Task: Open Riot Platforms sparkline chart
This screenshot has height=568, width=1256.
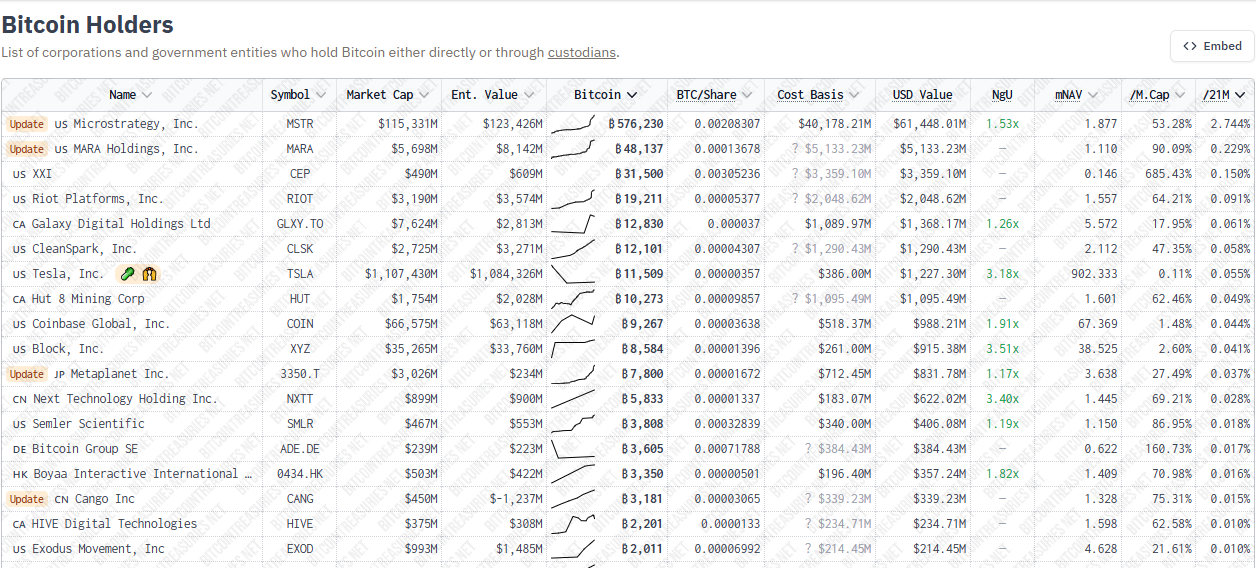Action: point(573,199)
